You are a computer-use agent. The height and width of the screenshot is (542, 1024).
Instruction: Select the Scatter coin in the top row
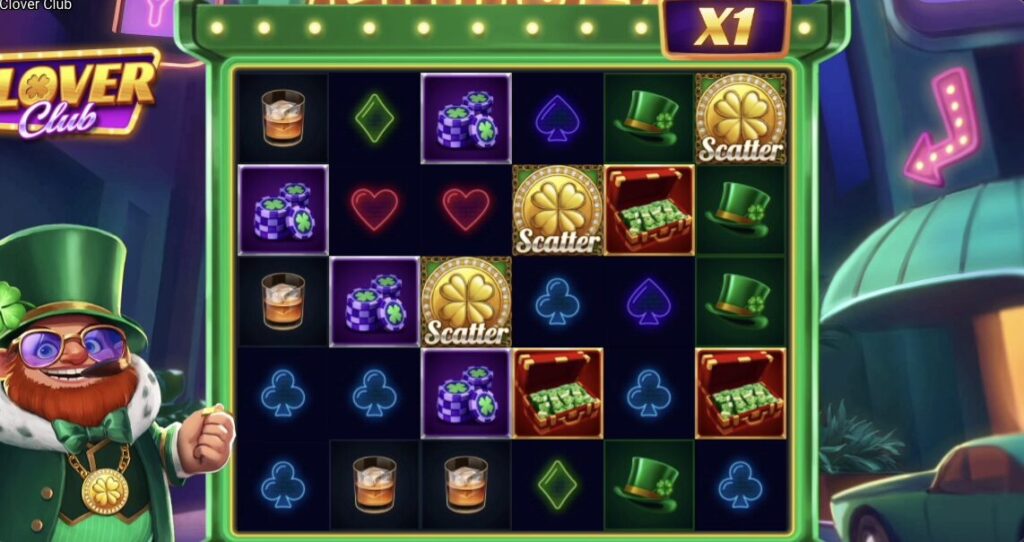740,118
